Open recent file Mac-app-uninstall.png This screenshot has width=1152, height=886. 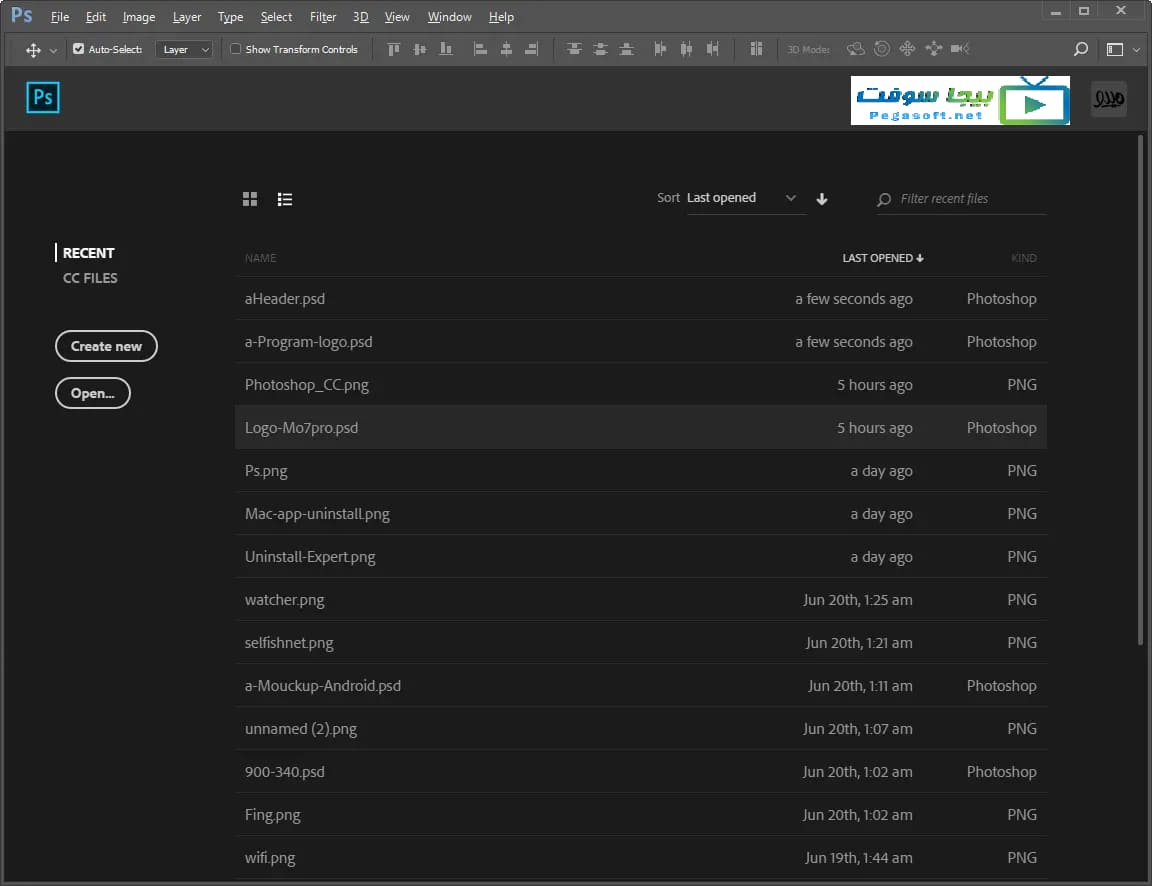click(x=641, y=514)
